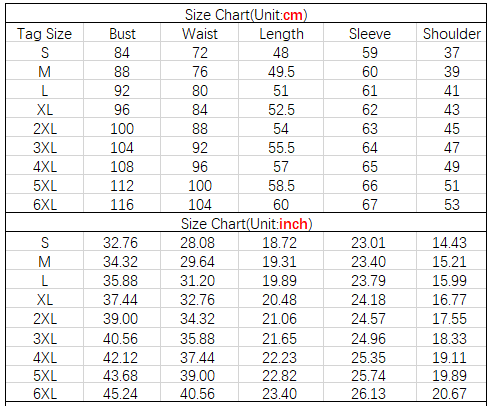Select the Bust column header
The image size is (491, 406).
tap(122, 34)
